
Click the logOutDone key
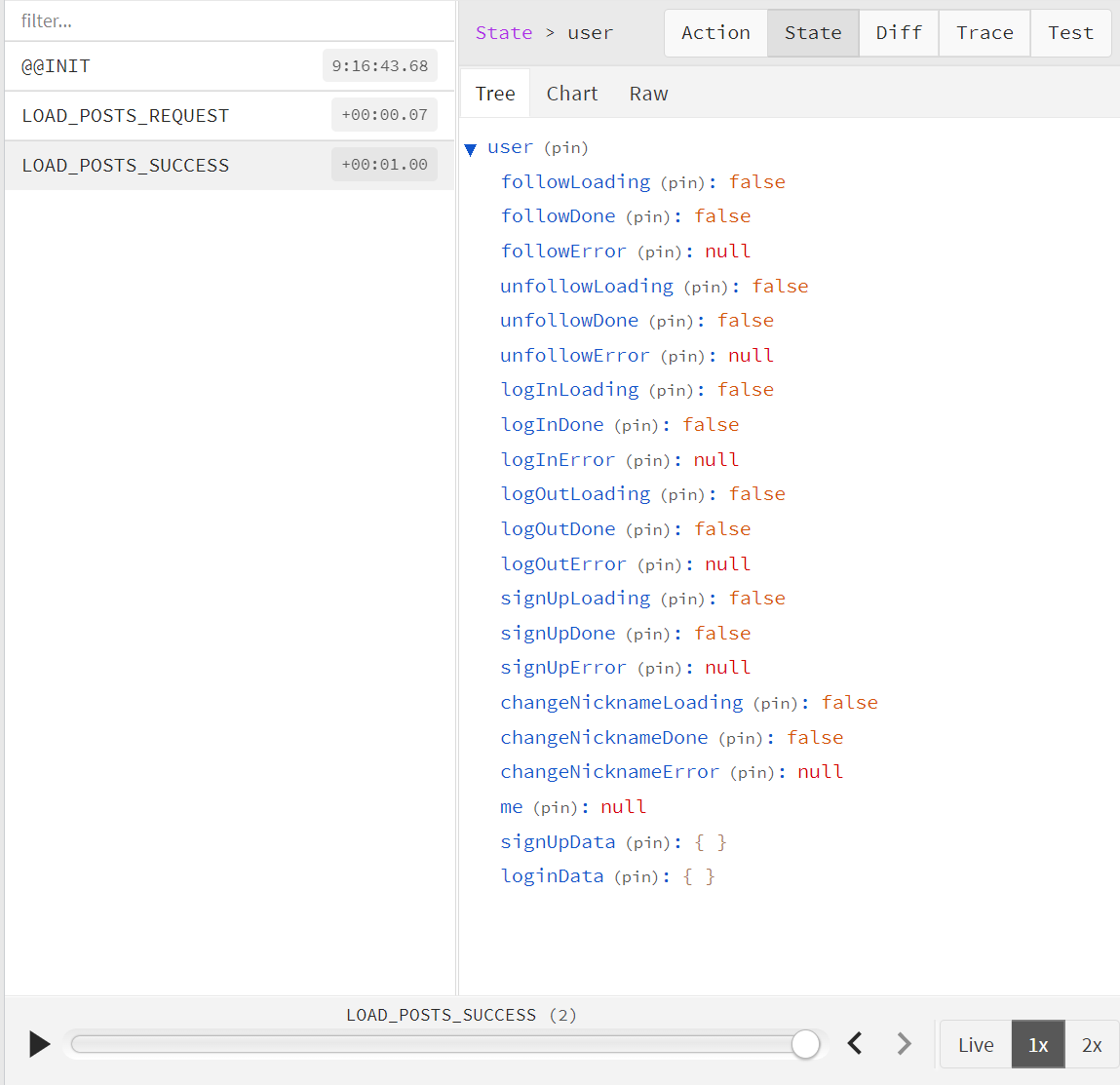(558, 529)
